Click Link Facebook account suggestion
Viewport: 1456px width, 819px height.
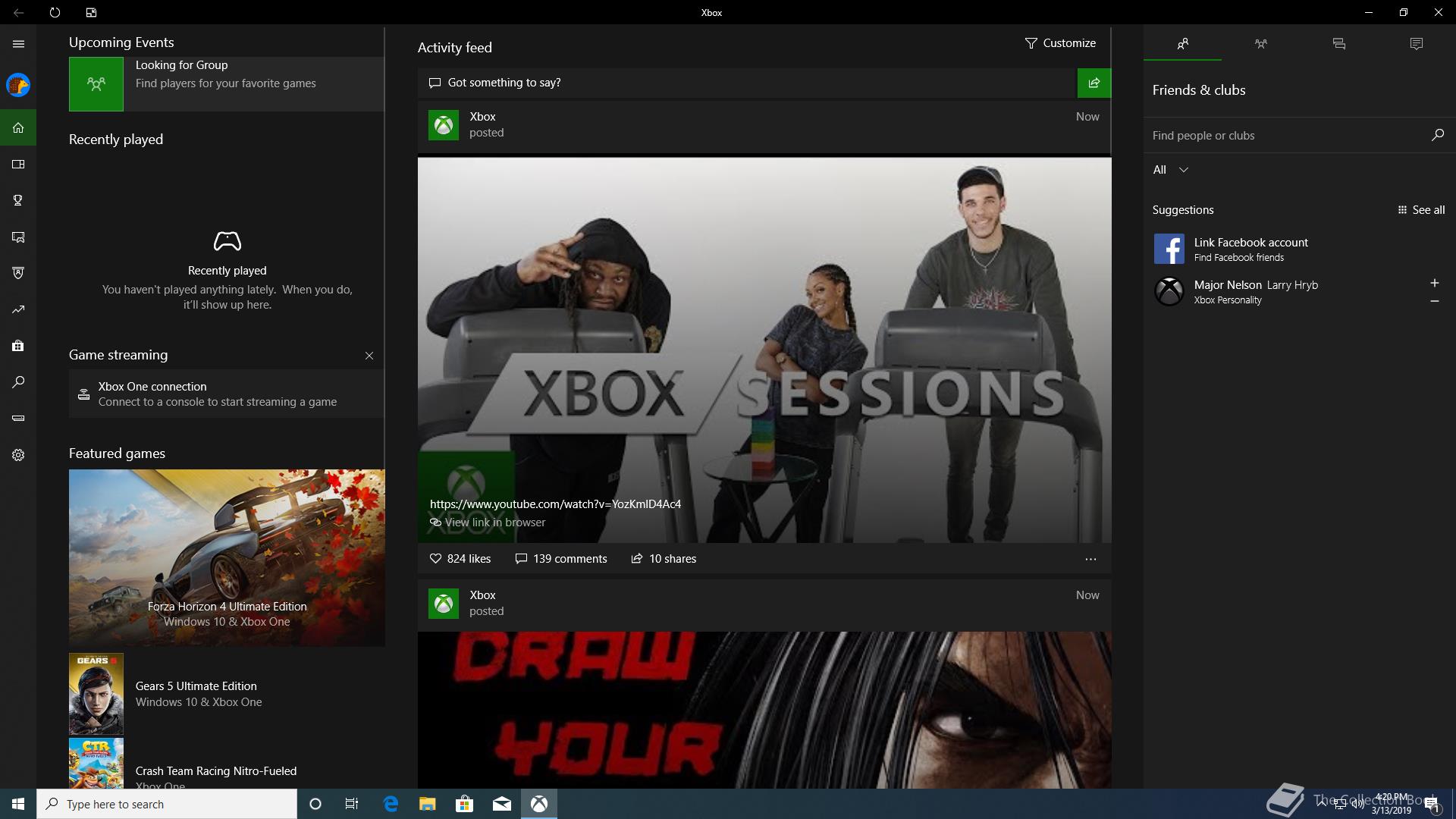click(x=1299, y=249)
